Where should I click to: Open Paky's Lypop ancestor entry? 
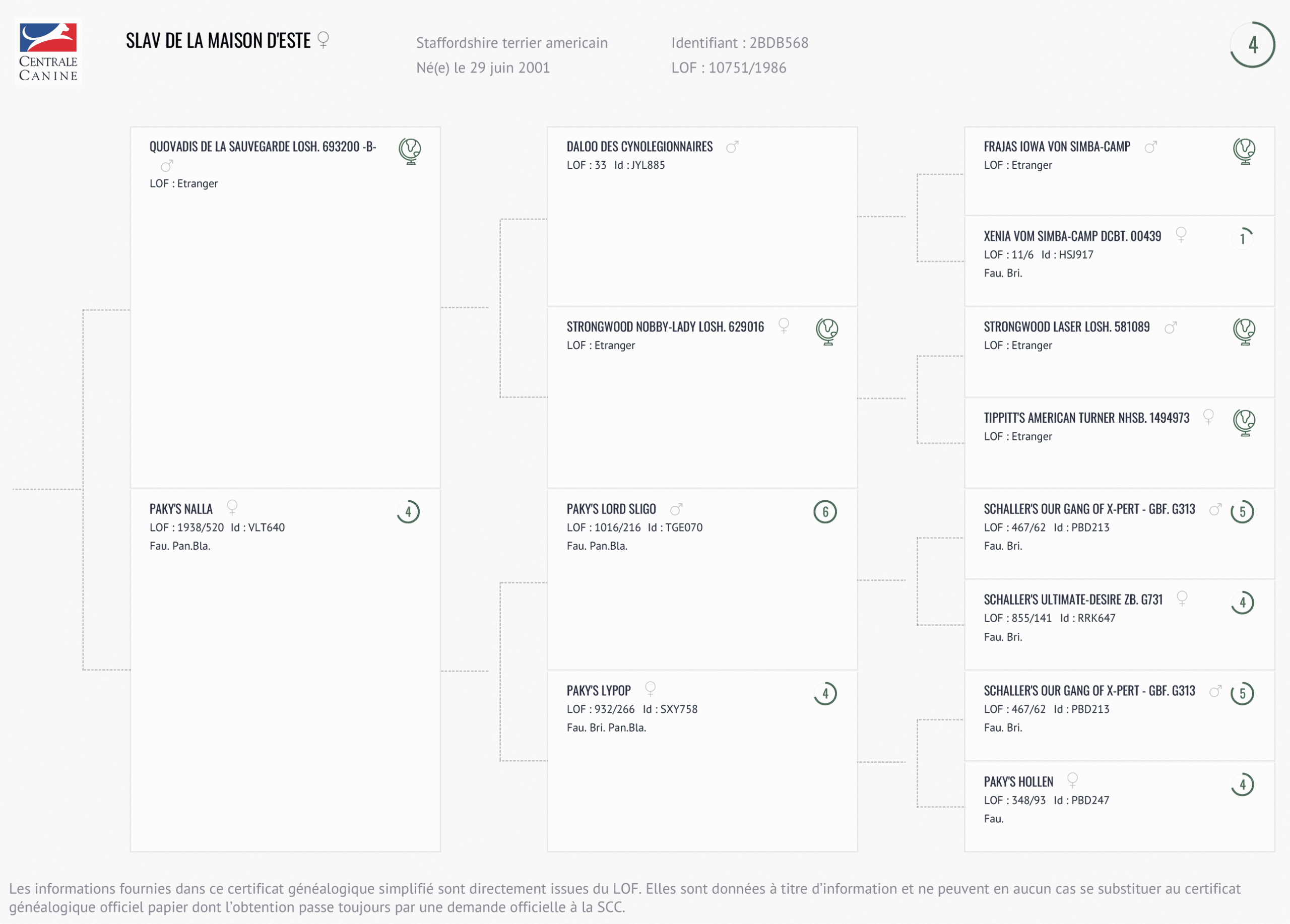(x=598, y=691)
